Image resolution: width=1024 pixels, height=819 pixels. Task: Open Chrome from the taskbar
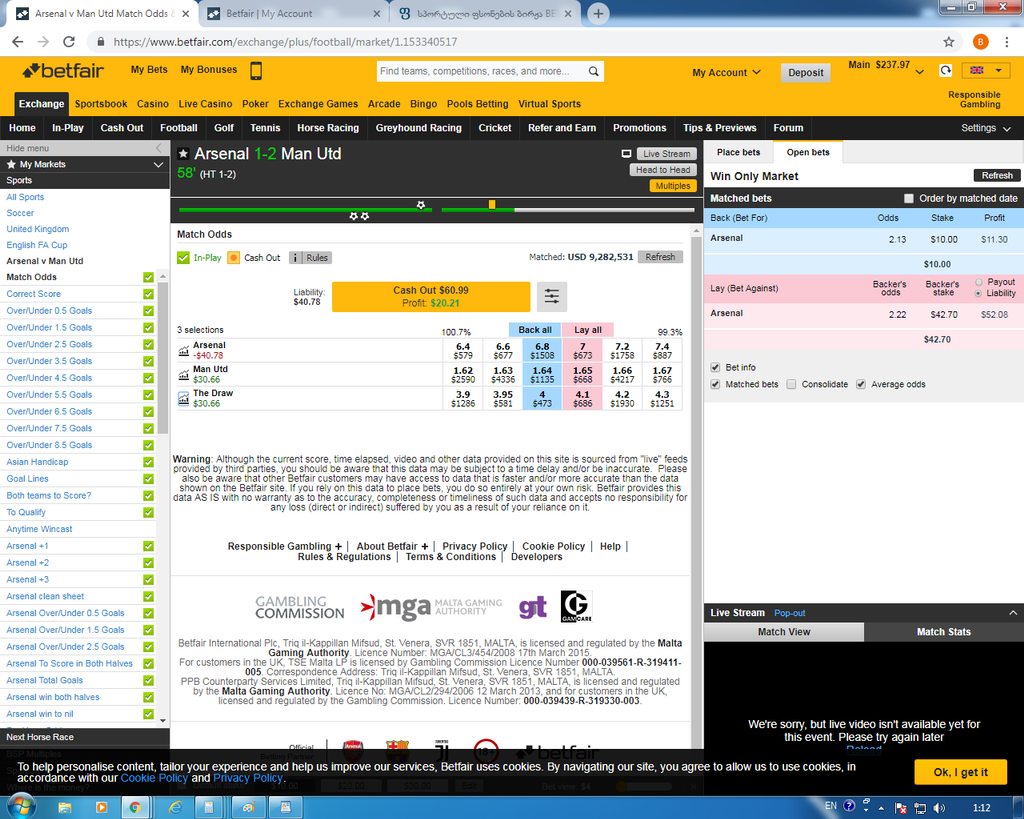pyautogui.click(x=135, y=808)
